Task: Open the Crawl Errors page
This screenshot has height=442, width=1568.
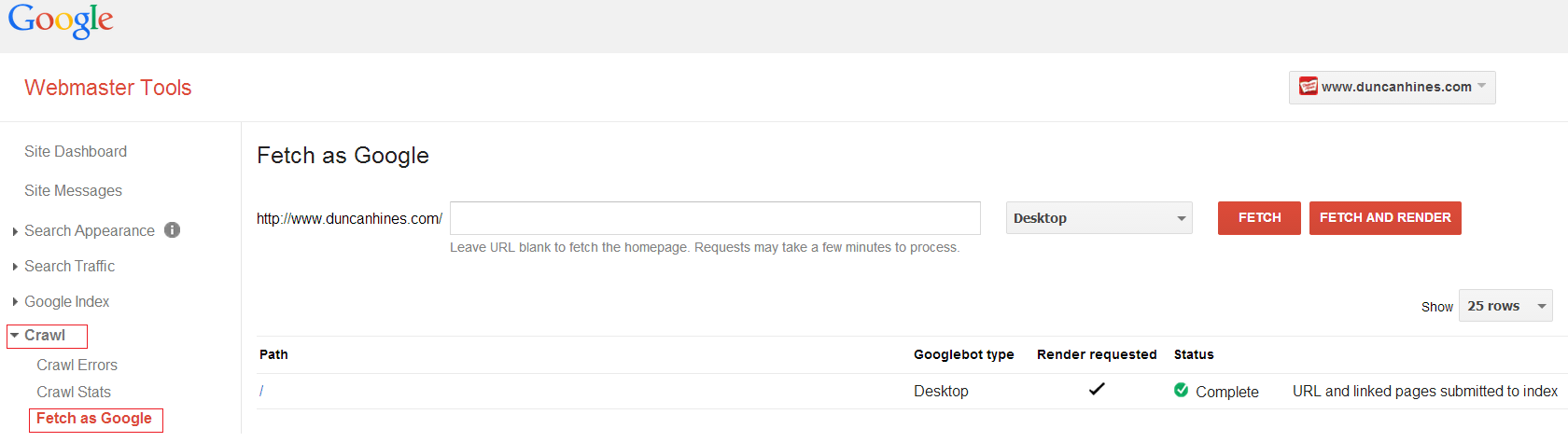Action: click(77, 365)
